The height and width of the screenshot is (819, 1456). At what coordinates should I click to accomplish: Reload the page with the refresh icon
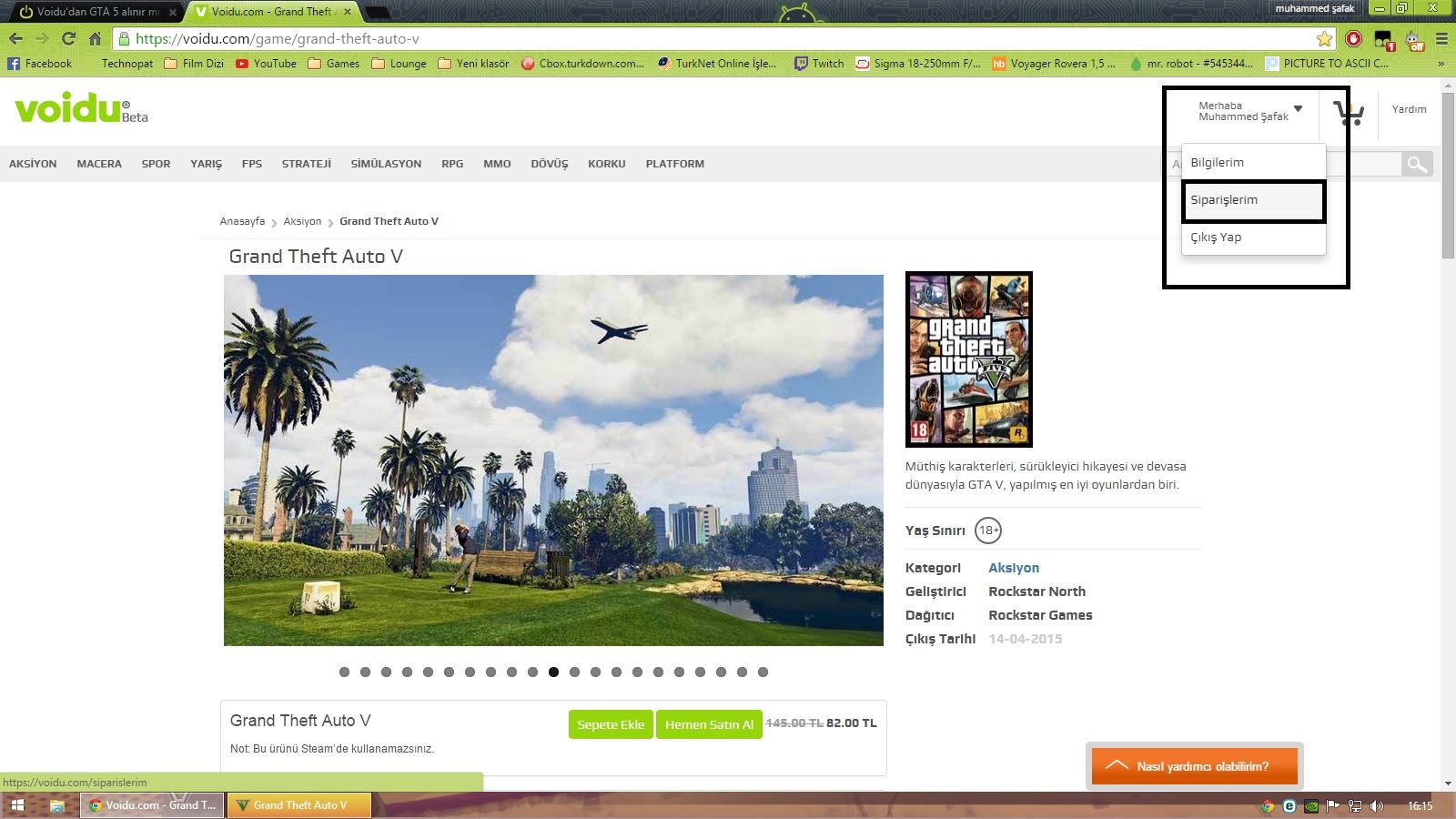[x=68, y=39]
